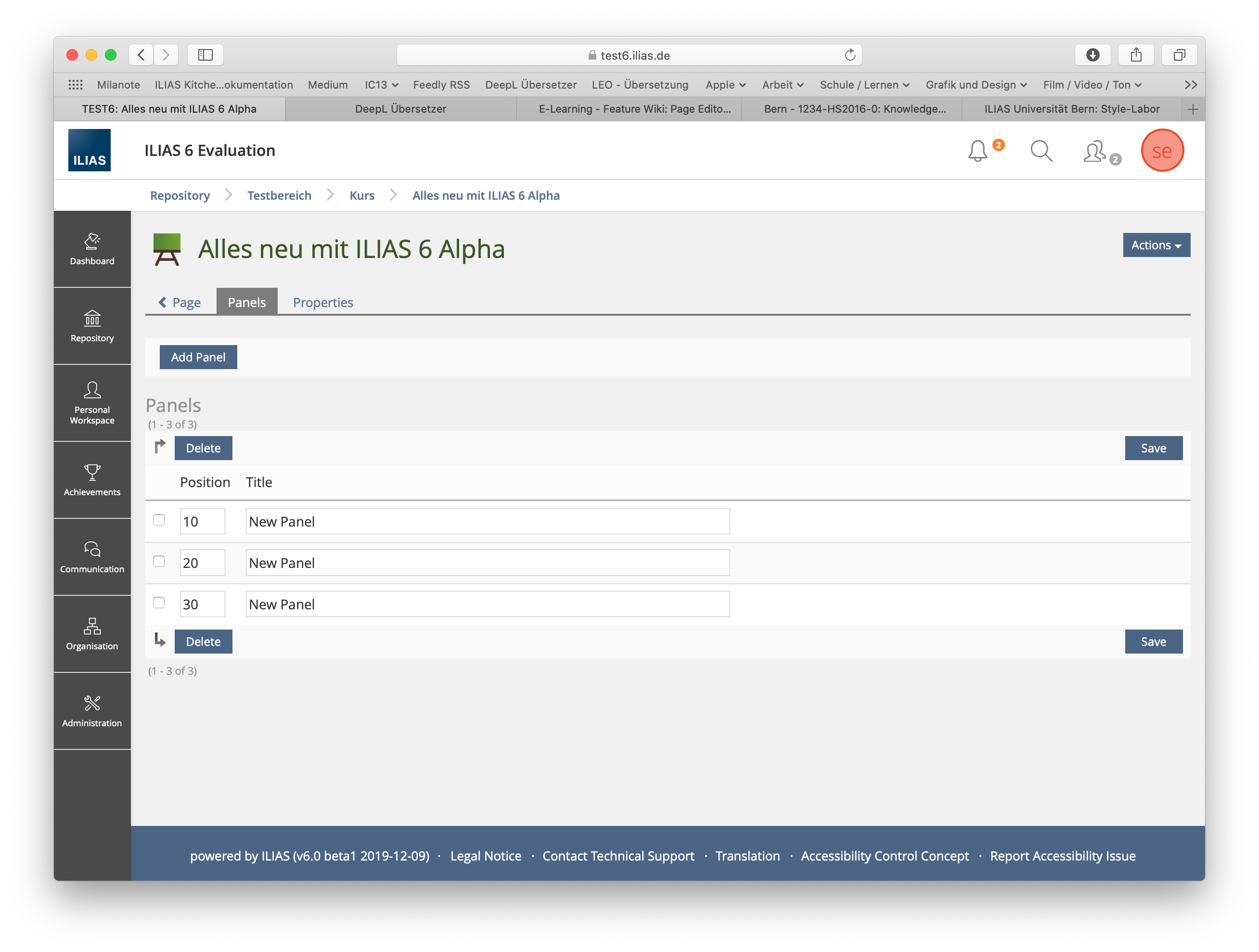Screen dimensions: 1259x952
Task: Expand the Actions dropdown
Action: pyautogui.click(x=1156, y=245)
